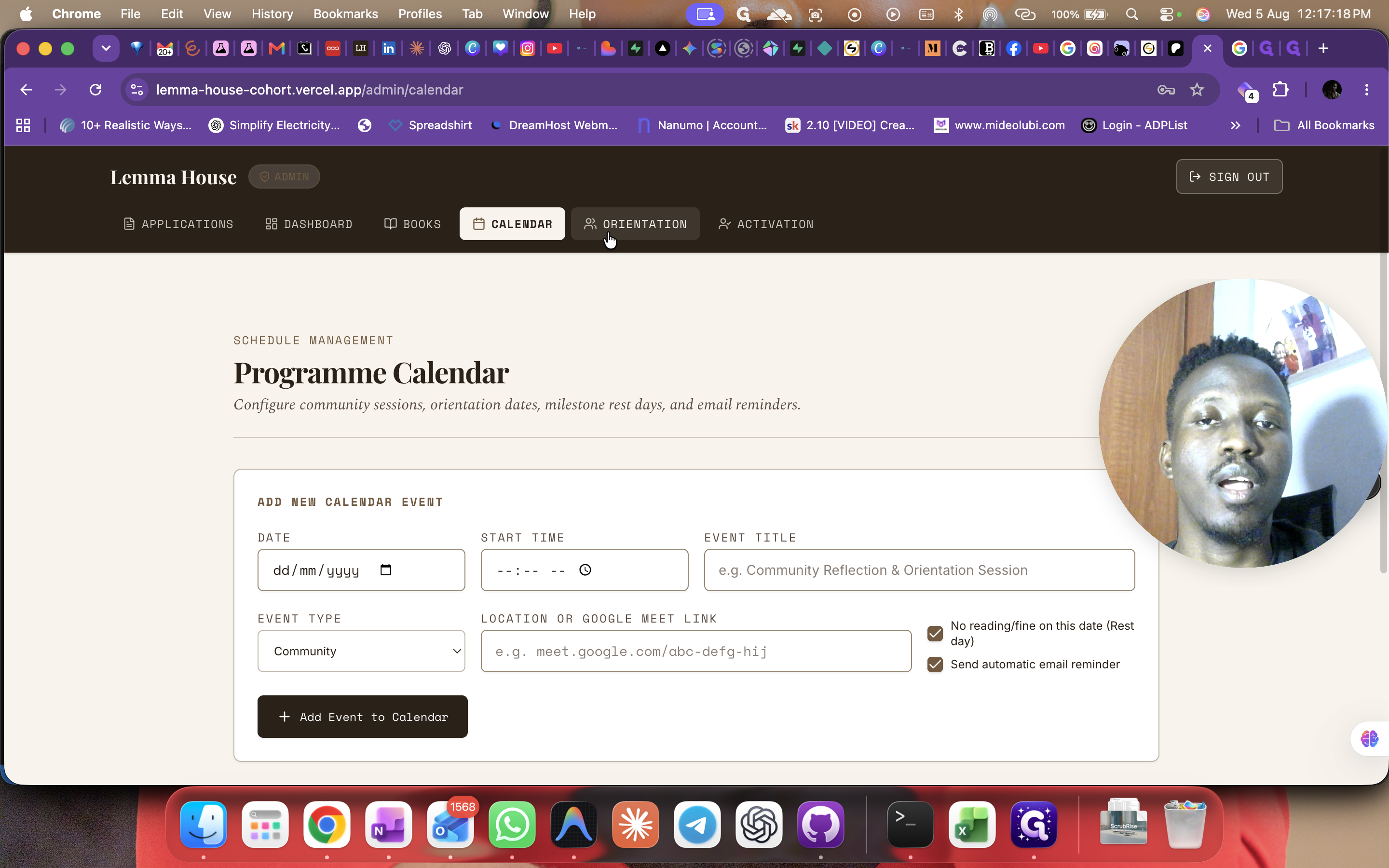Open the Chrome three-dot menu

tap(1367, 90)
